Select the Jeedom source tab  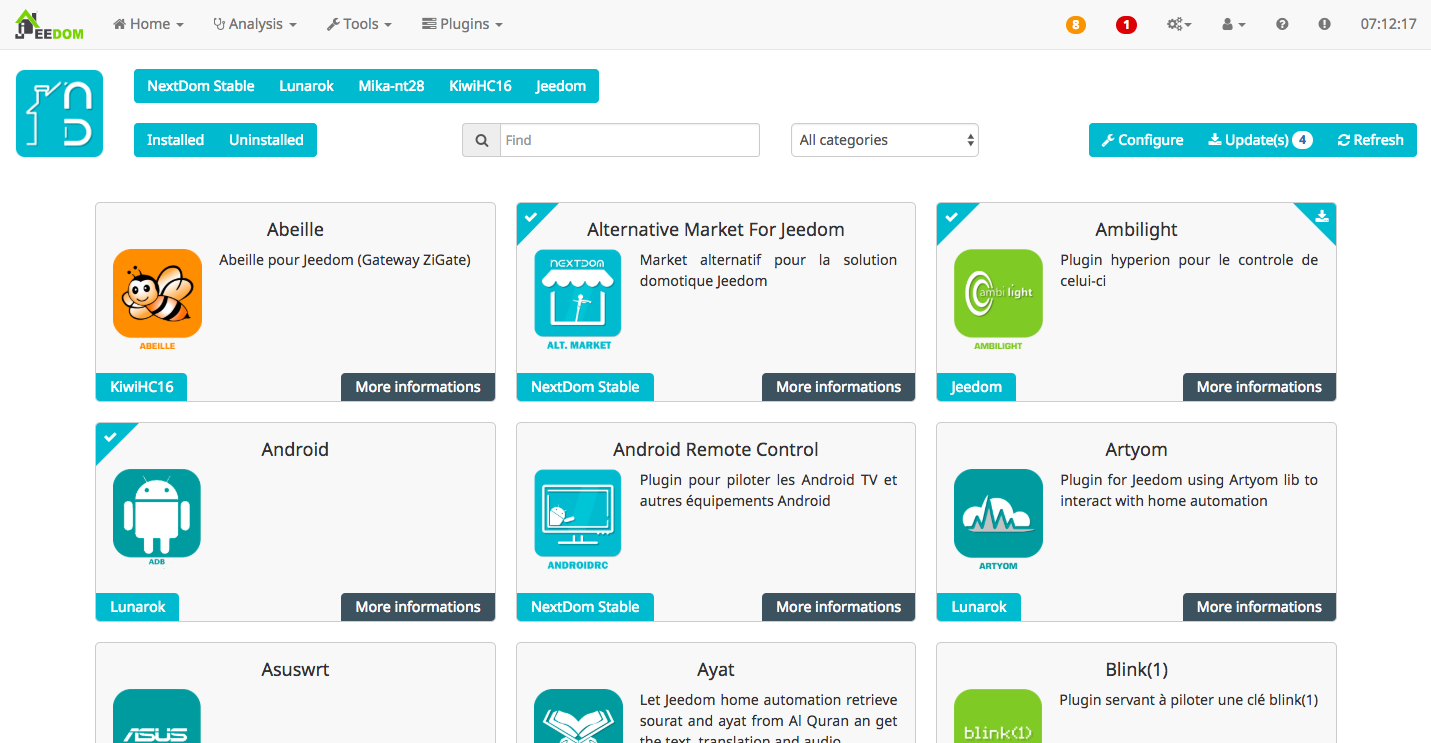coord(561,86)
